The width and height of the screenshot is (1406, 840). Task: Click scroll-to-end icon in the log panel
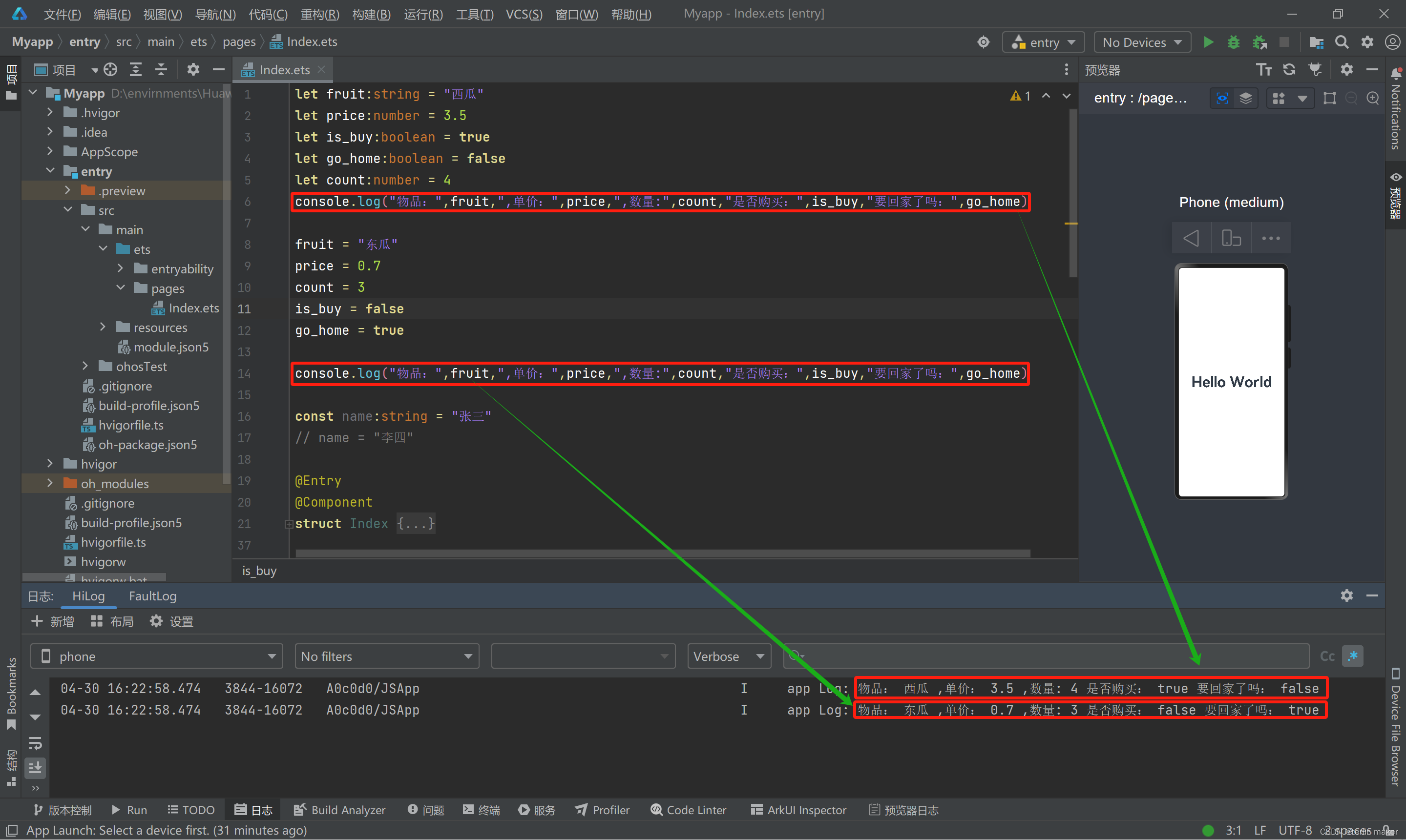[x=35, y=768]
